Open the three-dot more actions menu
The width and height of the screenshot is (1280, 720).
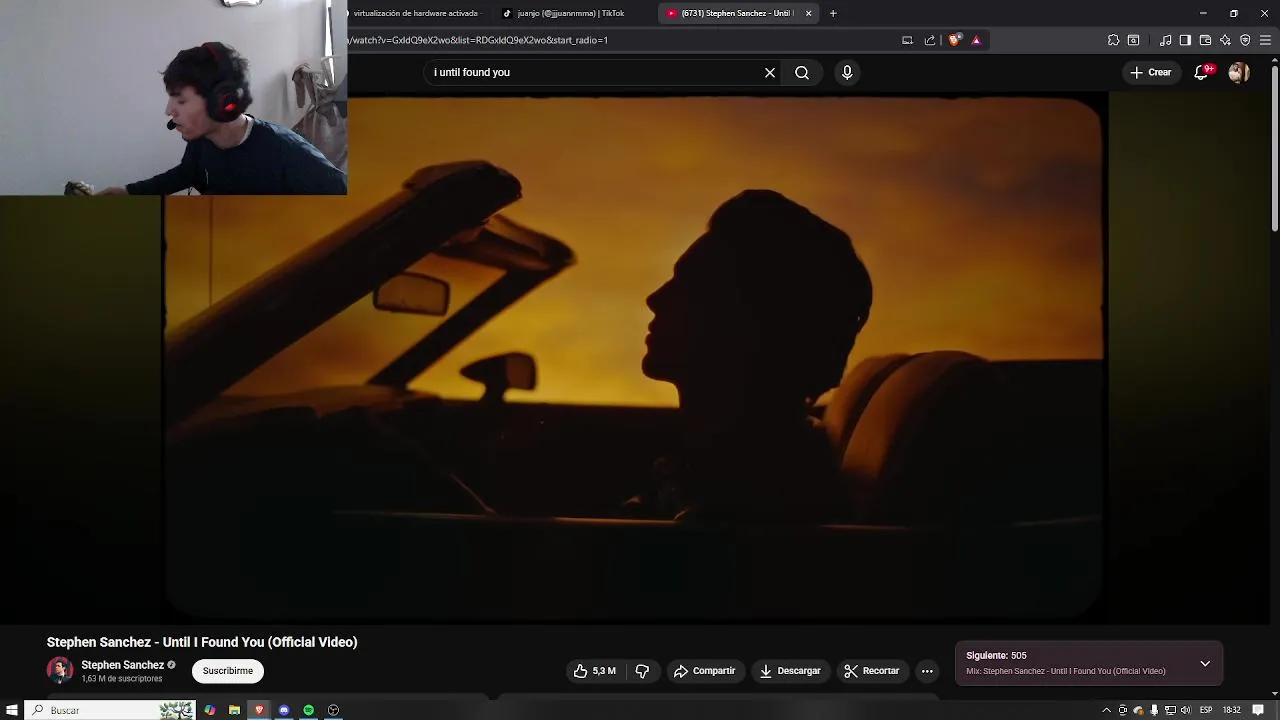(x=927, y=671)
